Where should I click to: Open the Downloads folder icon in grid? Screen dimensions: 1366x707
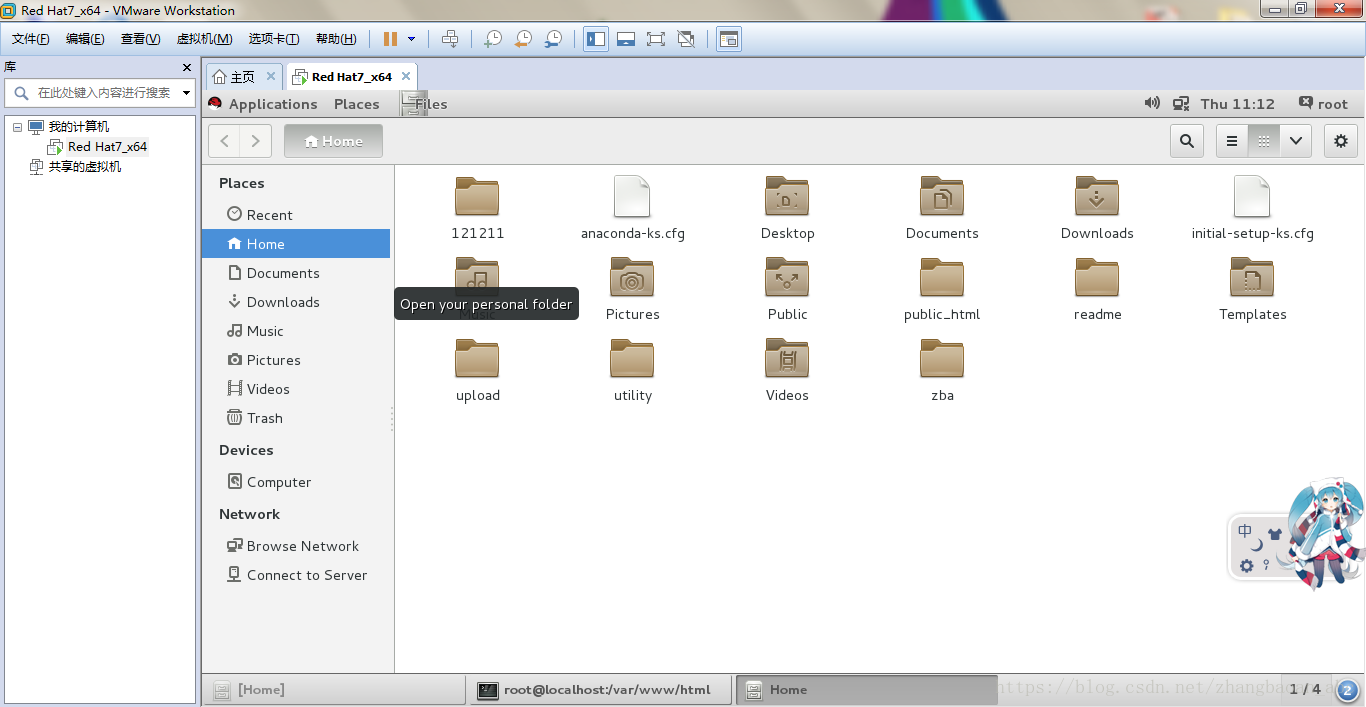[1097, 197]
